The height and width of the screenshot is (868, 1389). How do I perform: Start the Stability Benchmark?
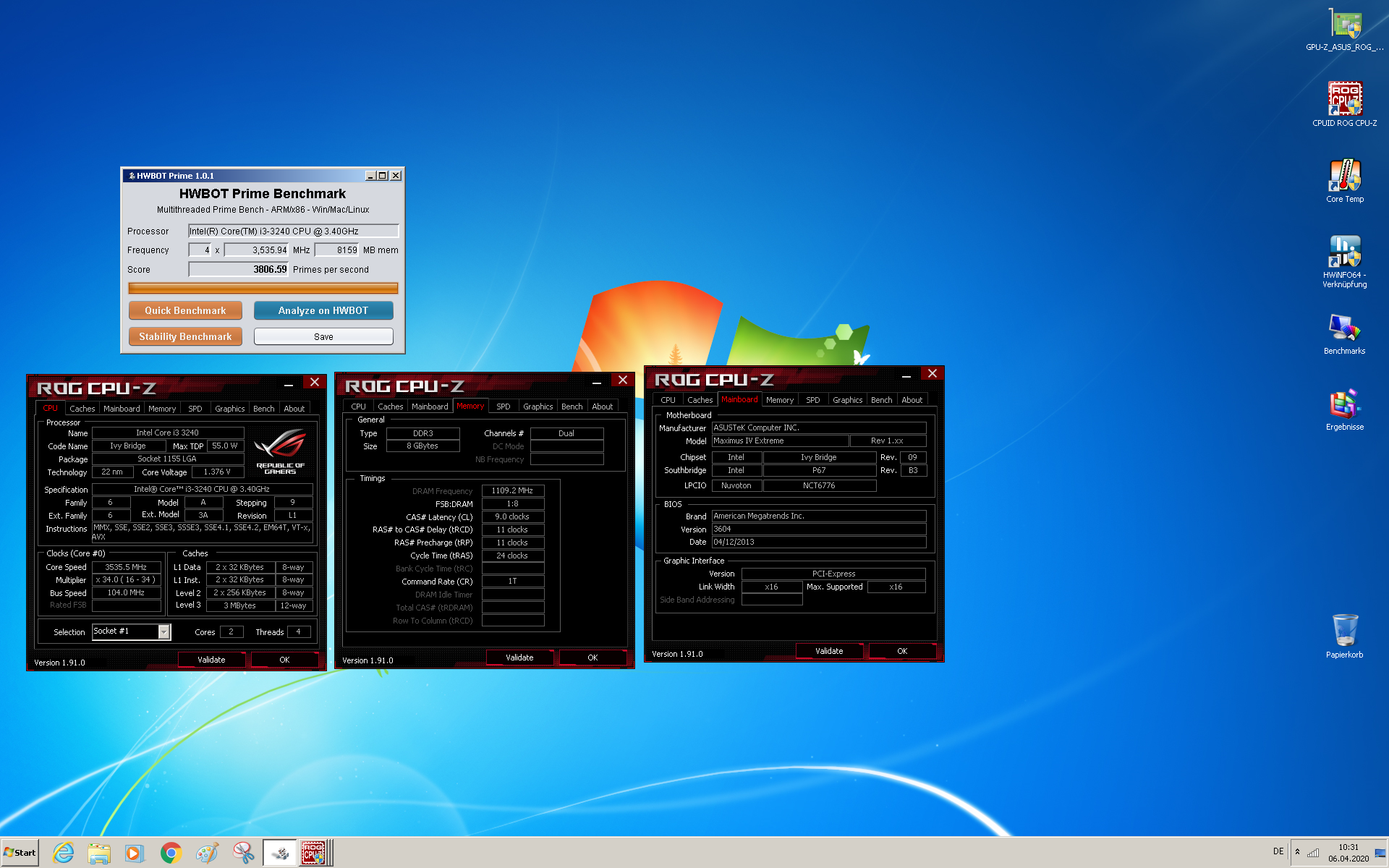pos(185,336)
